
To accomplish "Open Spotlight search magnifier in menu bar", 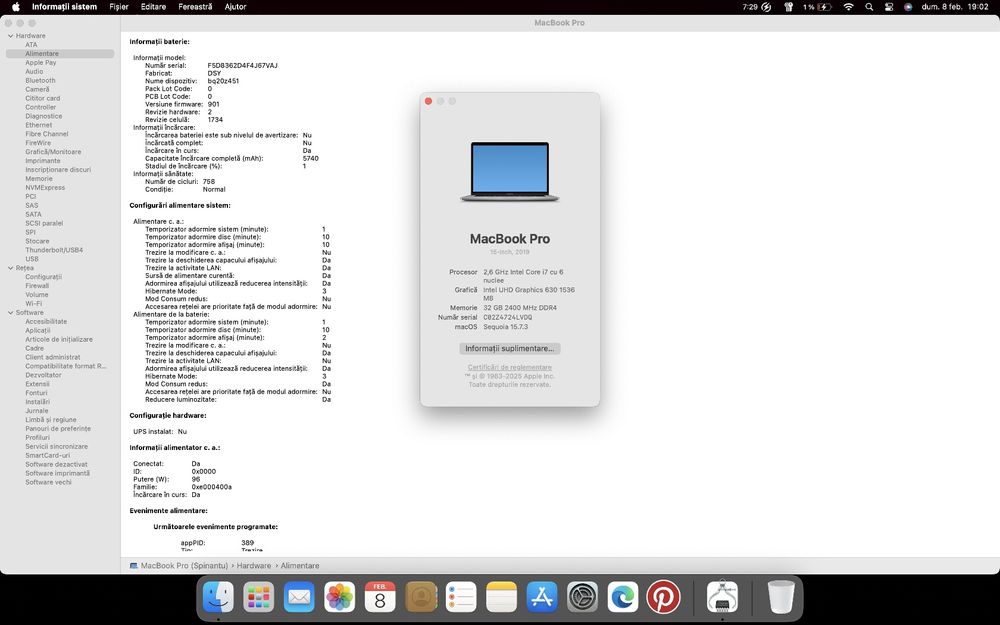I will point(869,7).
